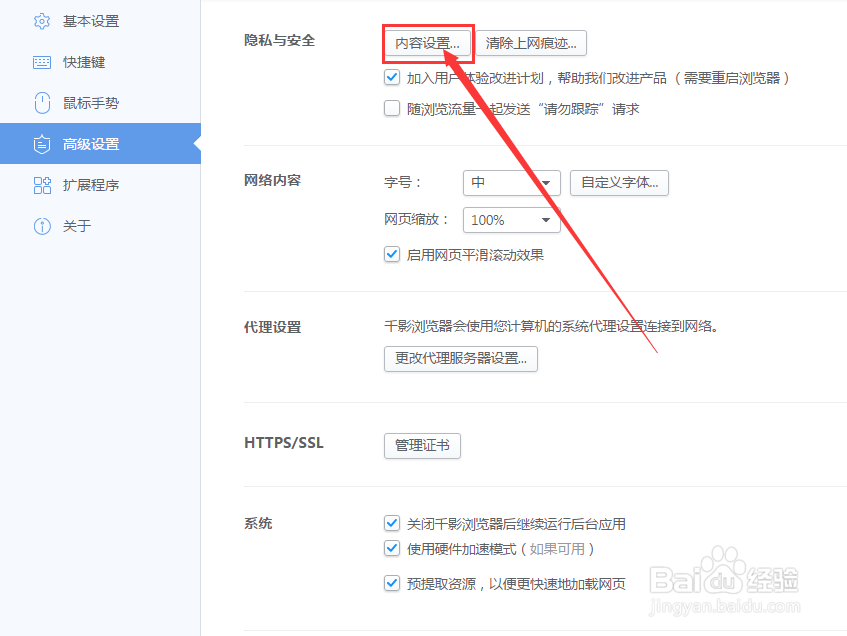Uncheck 预提取资源 option
The image size is (847, 636).
(392, 583)
